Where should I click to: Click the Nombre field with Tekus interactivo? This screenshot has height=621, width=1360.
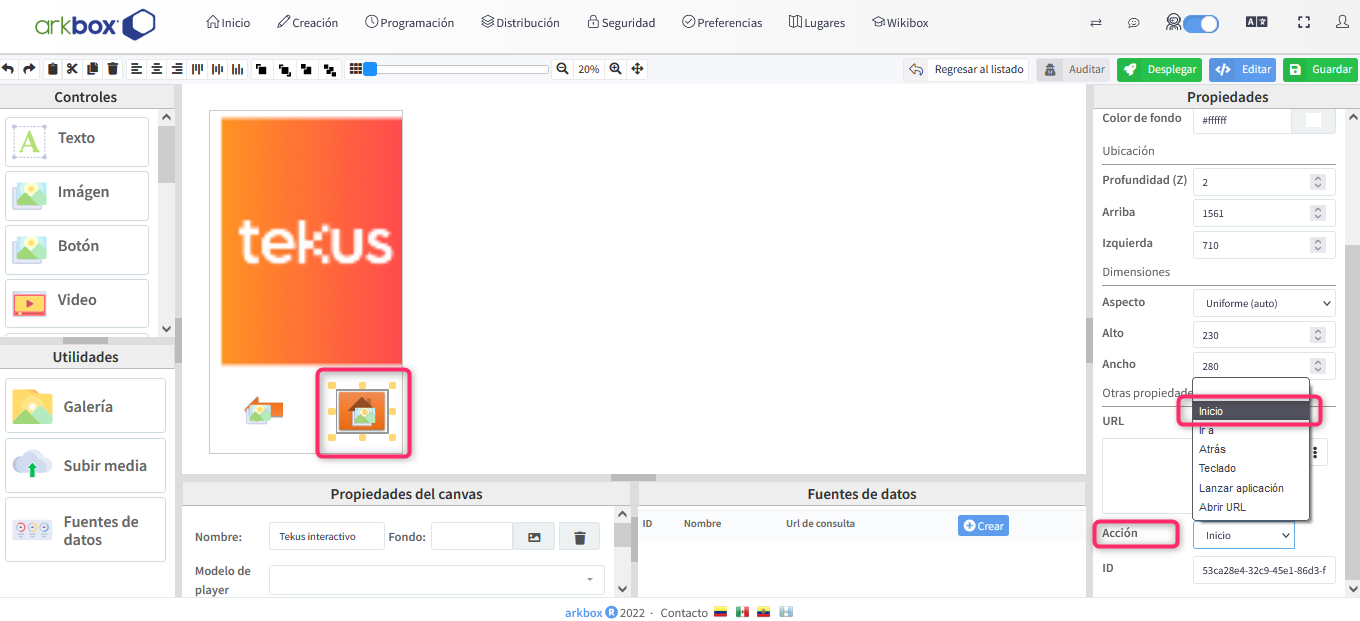coord(326,537)
